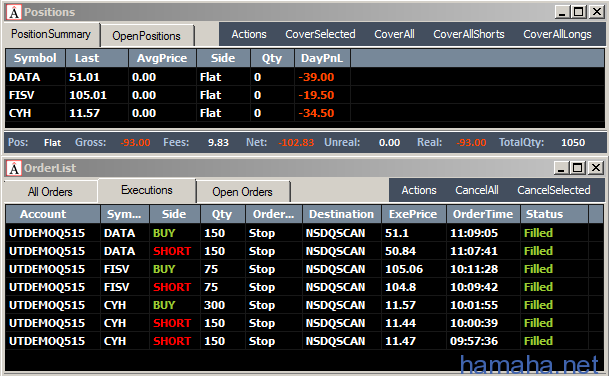Click the CoverAllShorts button

tap(469, 34)
